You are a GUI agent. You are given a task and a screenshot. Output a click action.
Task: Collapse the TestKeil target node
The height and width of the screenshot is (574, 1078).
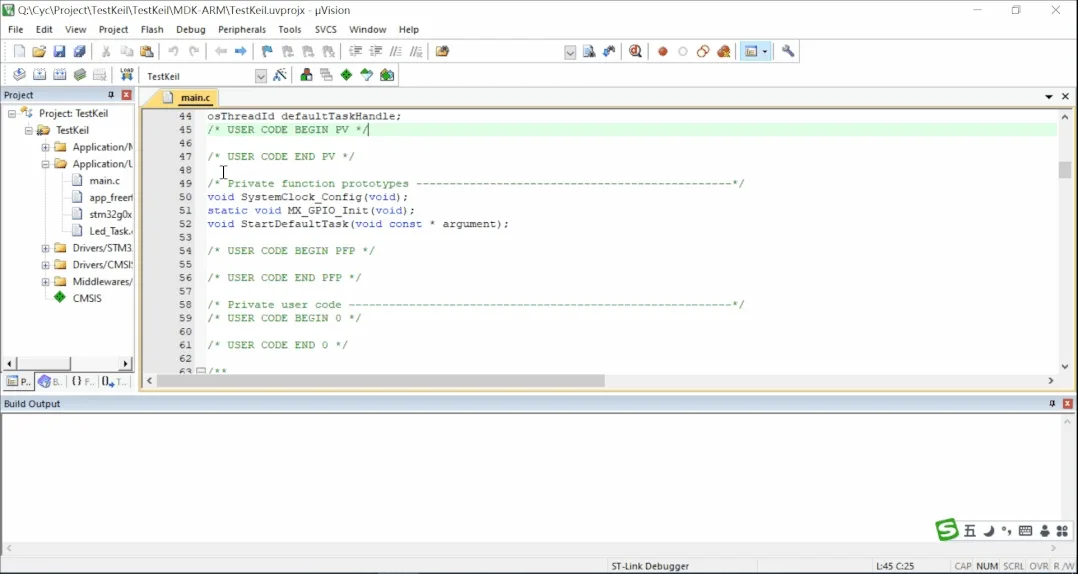click(x=29, y=130)
